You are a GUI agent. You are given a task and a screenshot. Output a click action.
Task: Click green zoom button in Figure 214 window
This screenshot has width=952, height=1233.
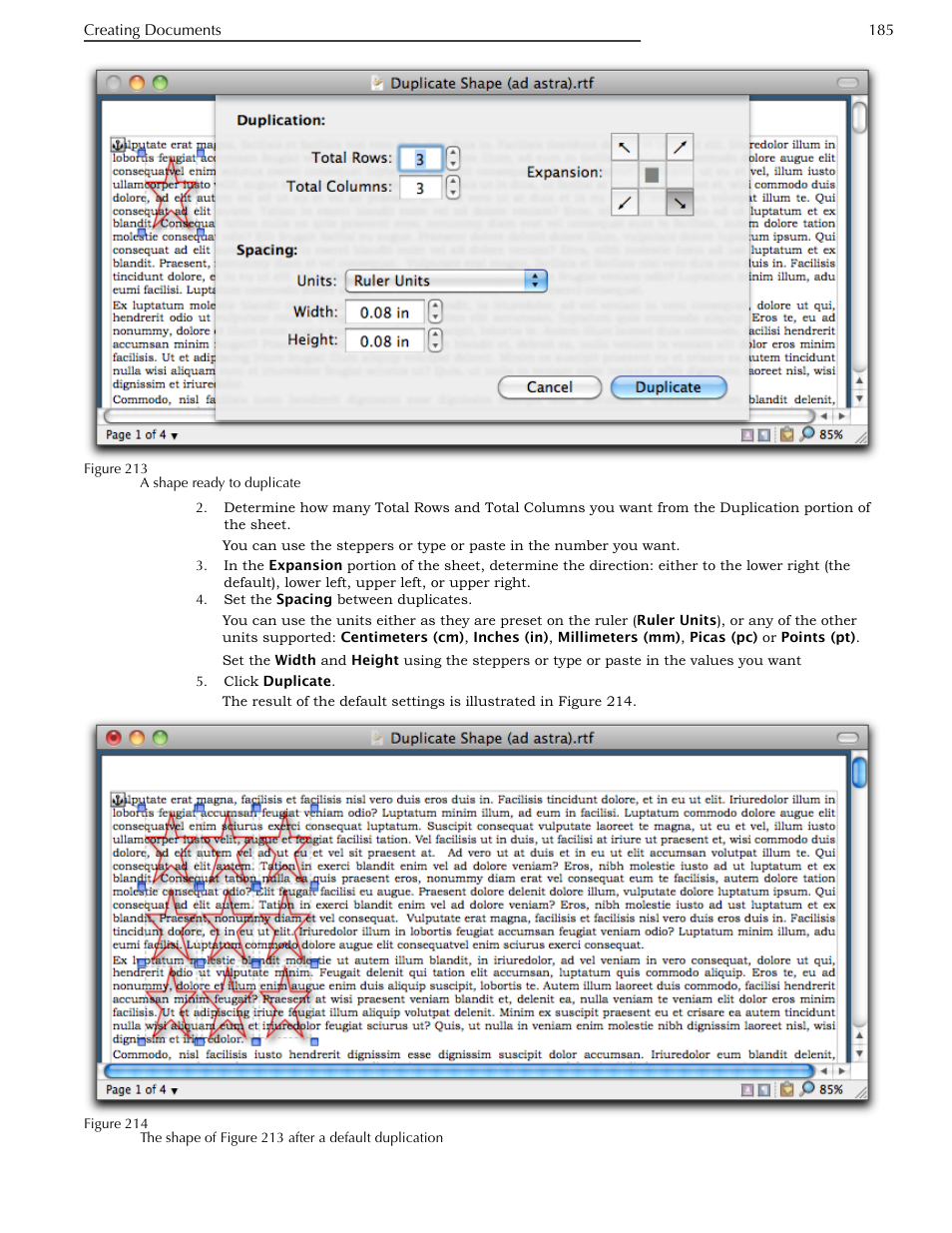[160, 738]
